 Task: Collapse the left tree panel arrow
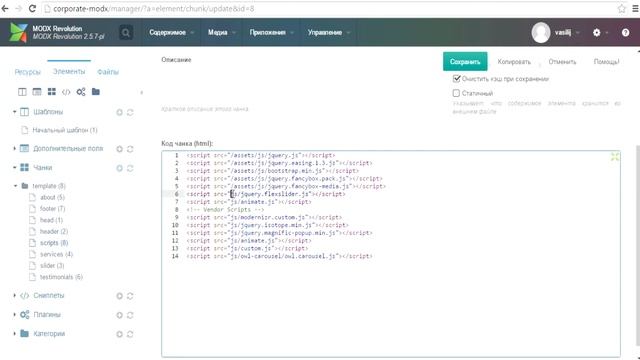[142, 93]
